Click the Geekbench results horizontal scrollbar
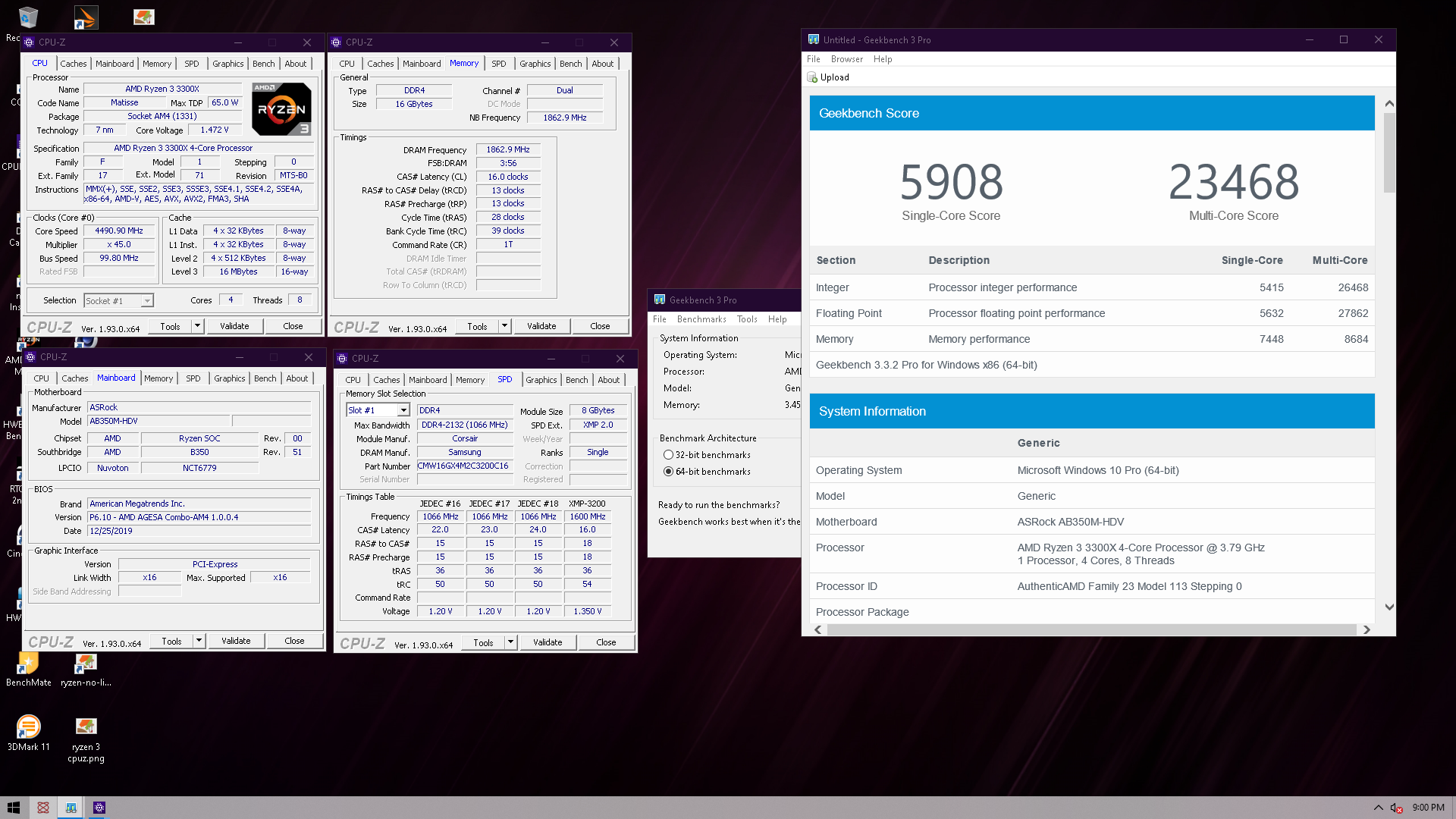This screenshot has height=819, width=1456. 1092,629
